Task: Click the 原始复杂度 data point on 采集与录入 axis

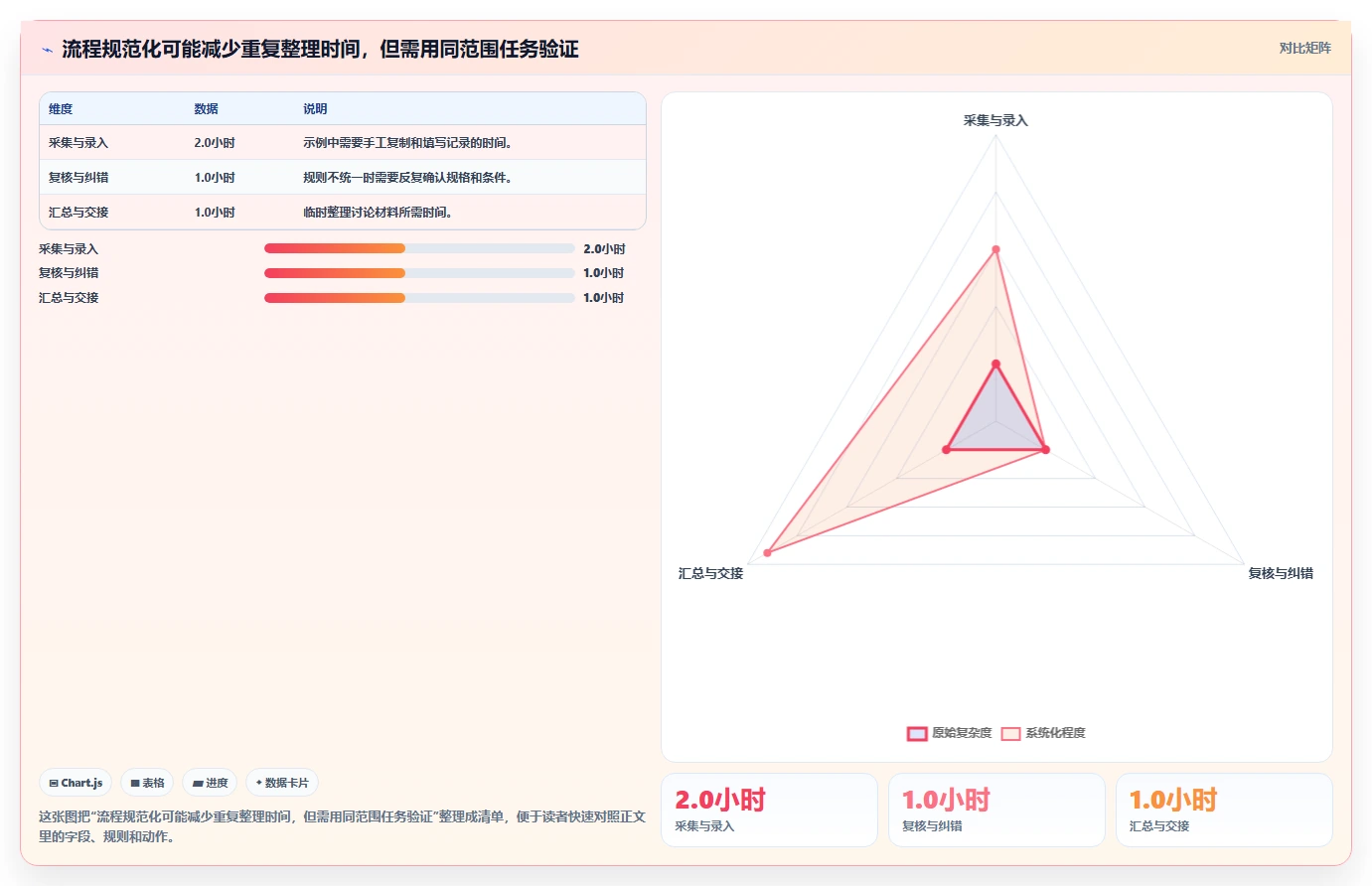Action: click(995, 365)
